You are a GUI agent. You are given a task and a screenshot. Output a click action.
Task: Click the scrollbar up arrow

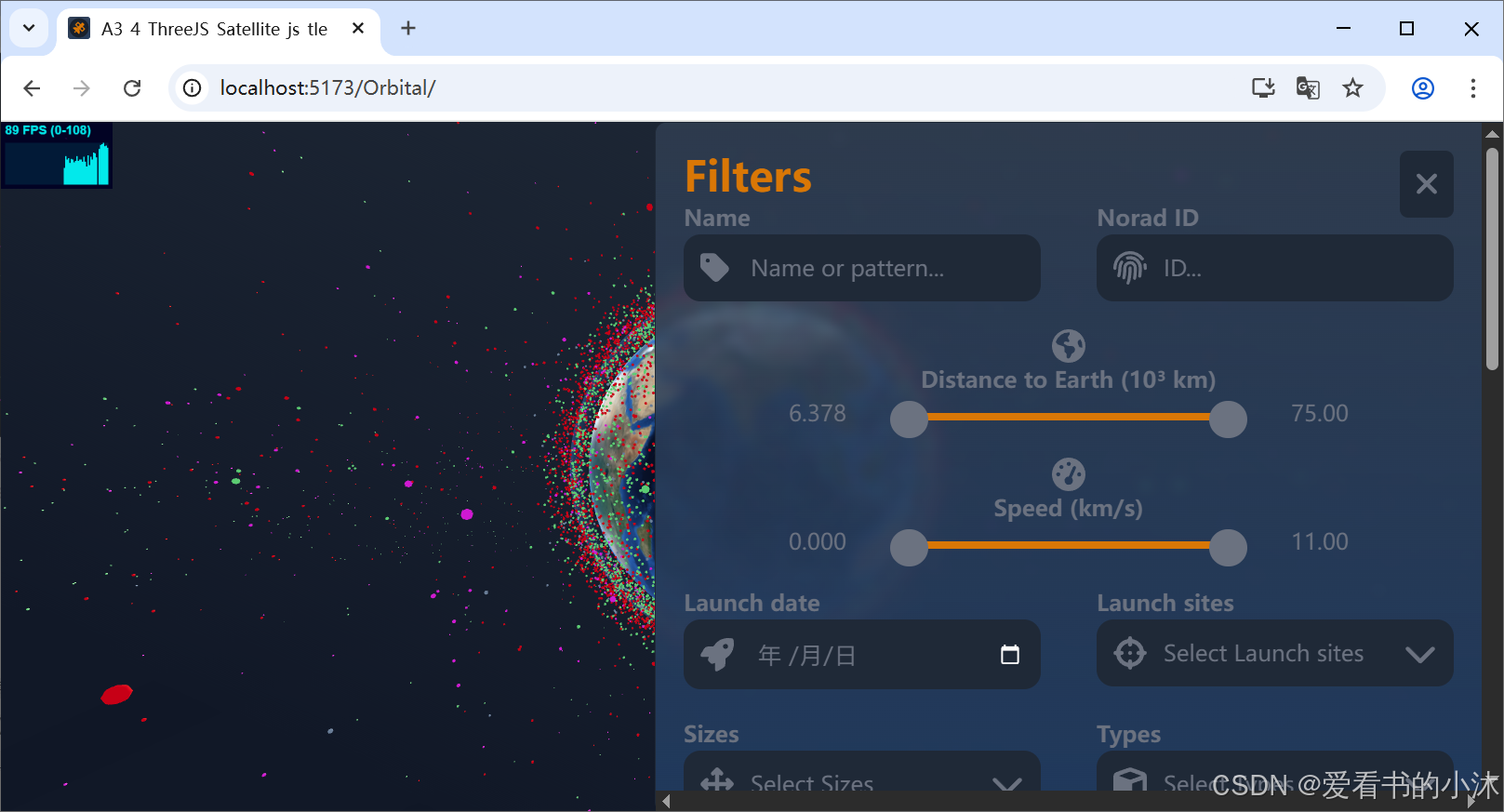click(1492, 134)
